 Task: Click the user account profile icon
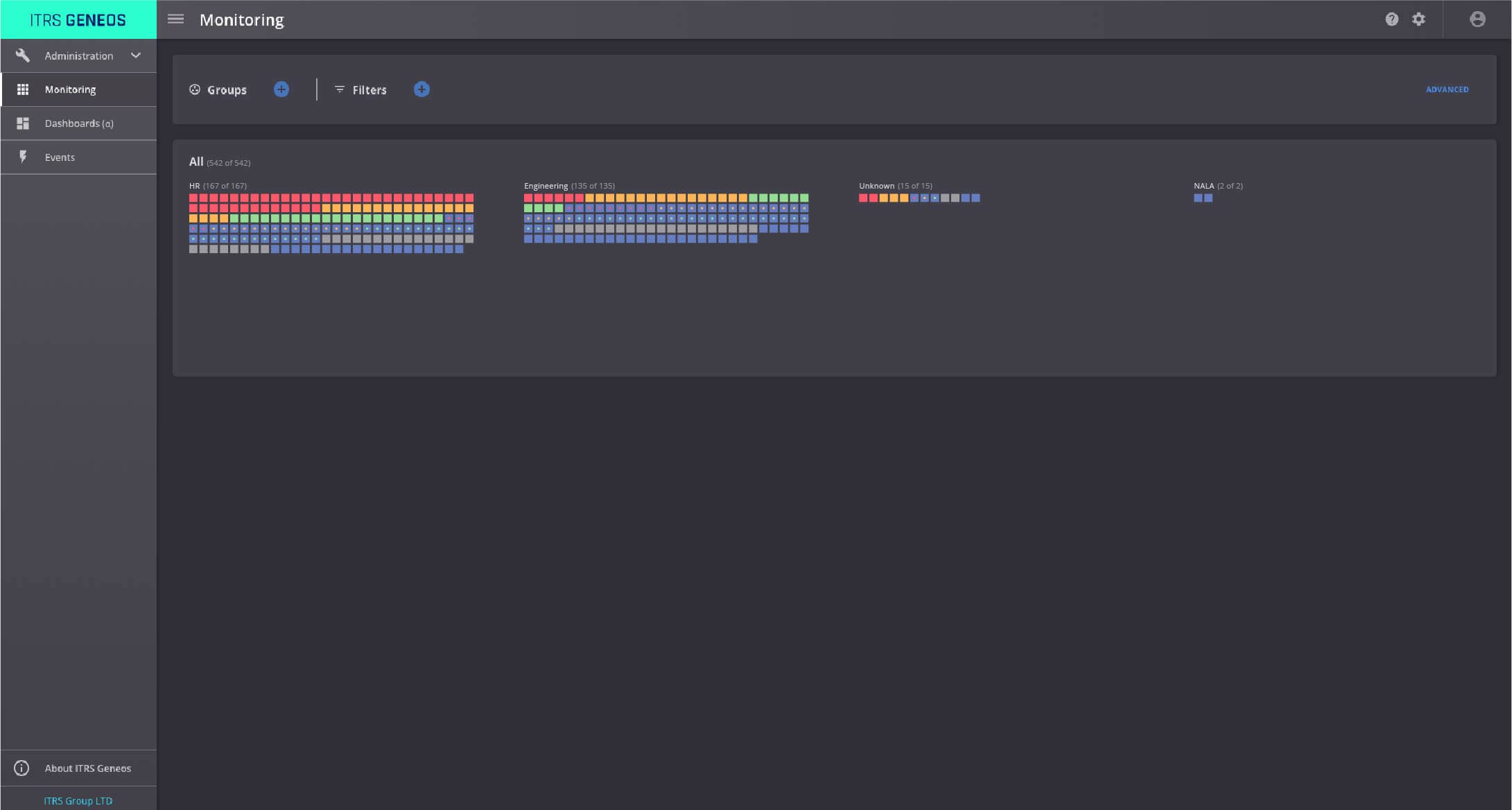point(1476,19)
